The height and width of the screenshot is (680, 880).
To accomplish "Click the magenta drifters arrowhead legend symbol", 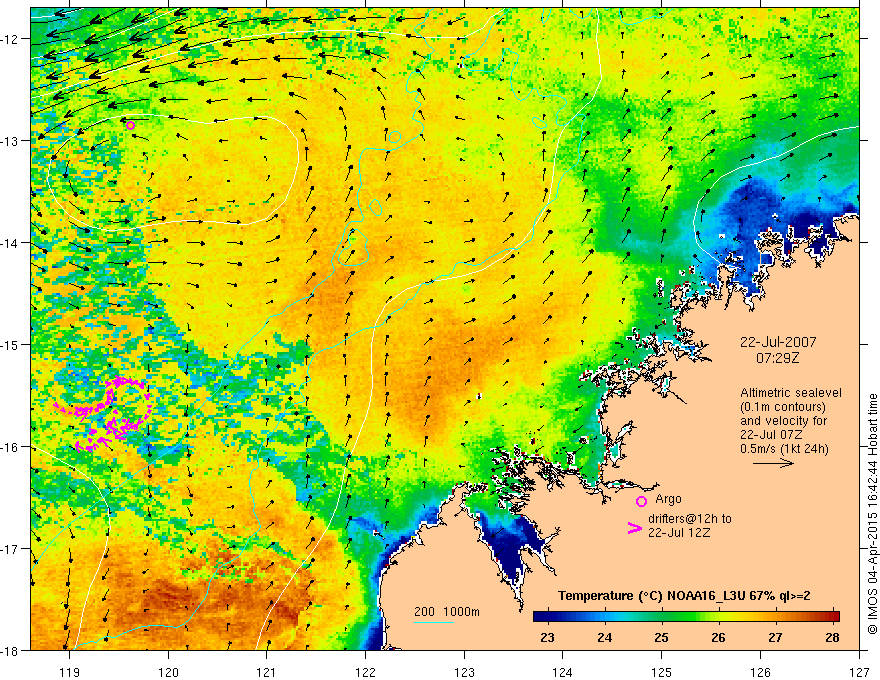I will pos(634,528).
